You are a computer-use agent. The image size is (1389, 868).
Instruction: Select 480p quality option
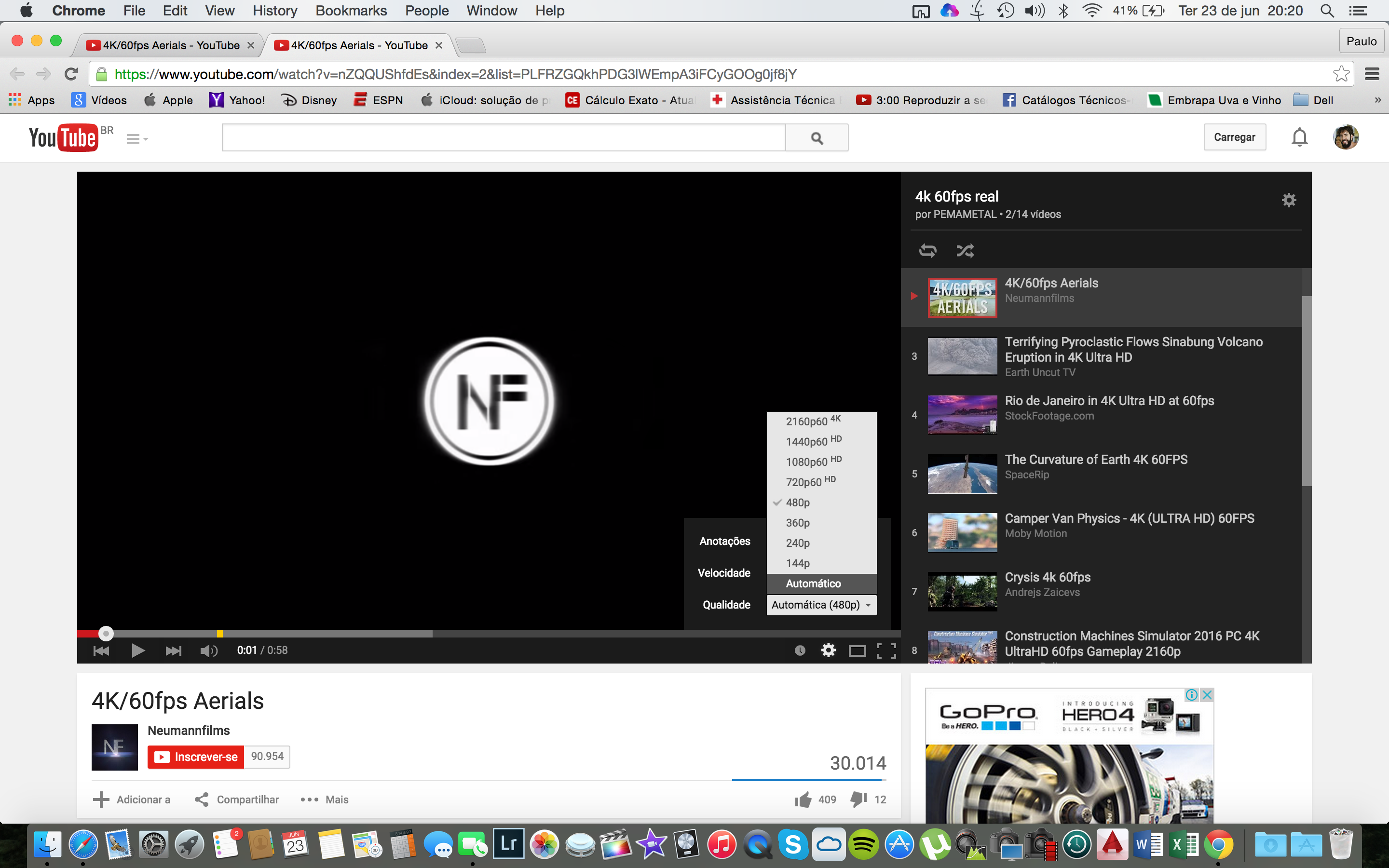pos(798,502)
